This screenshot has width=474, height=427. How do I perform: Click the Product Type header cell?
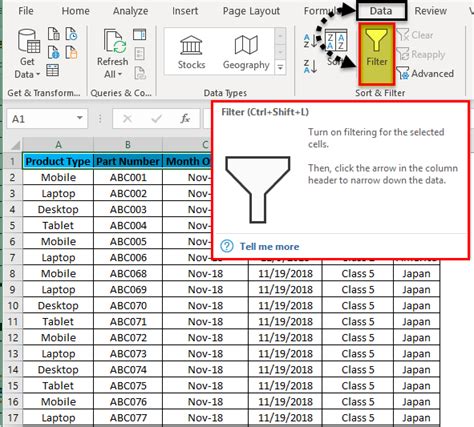click(58, 161)
